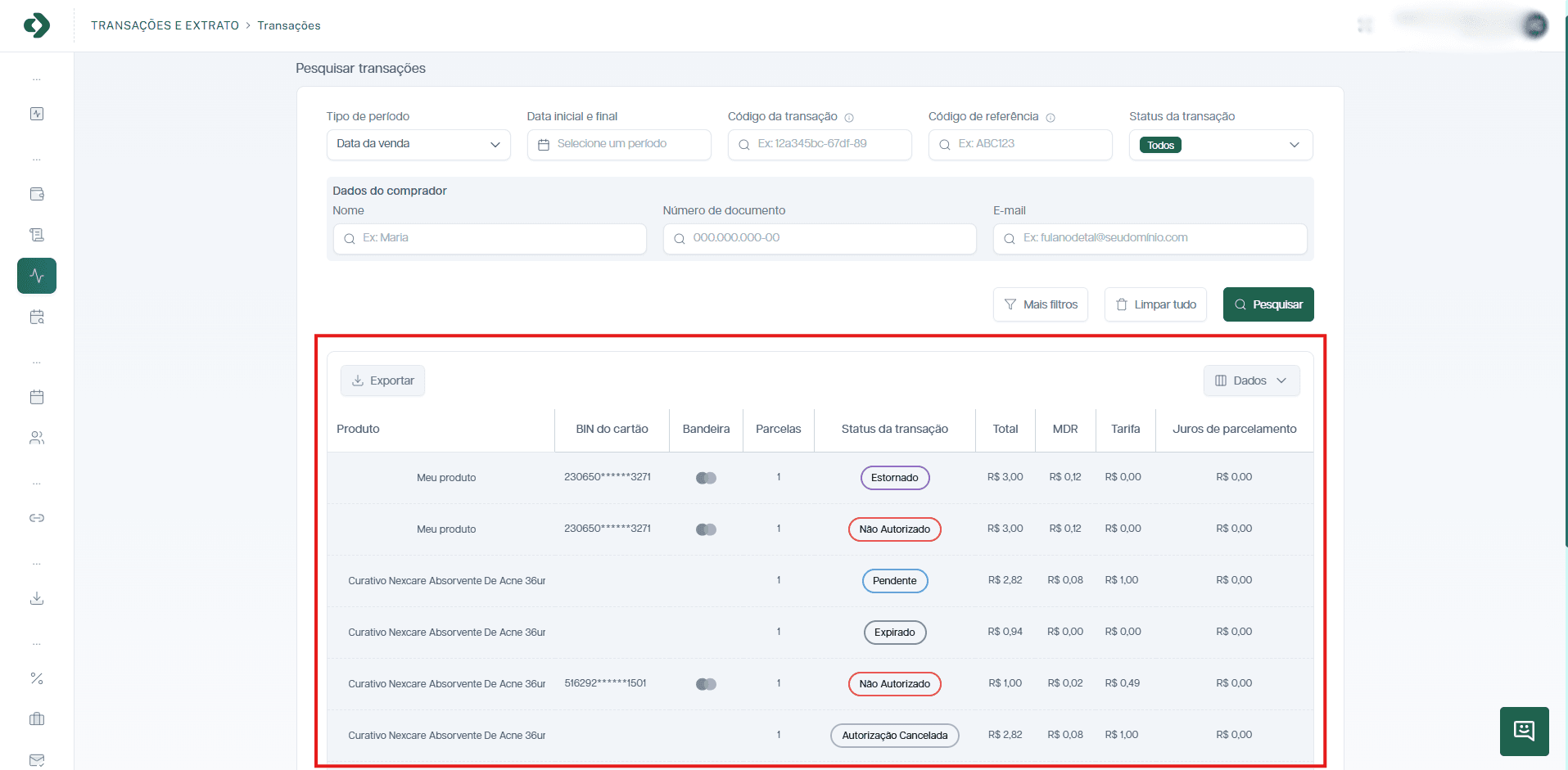Open the briefcase icon in the sidebar

[37, 718]
